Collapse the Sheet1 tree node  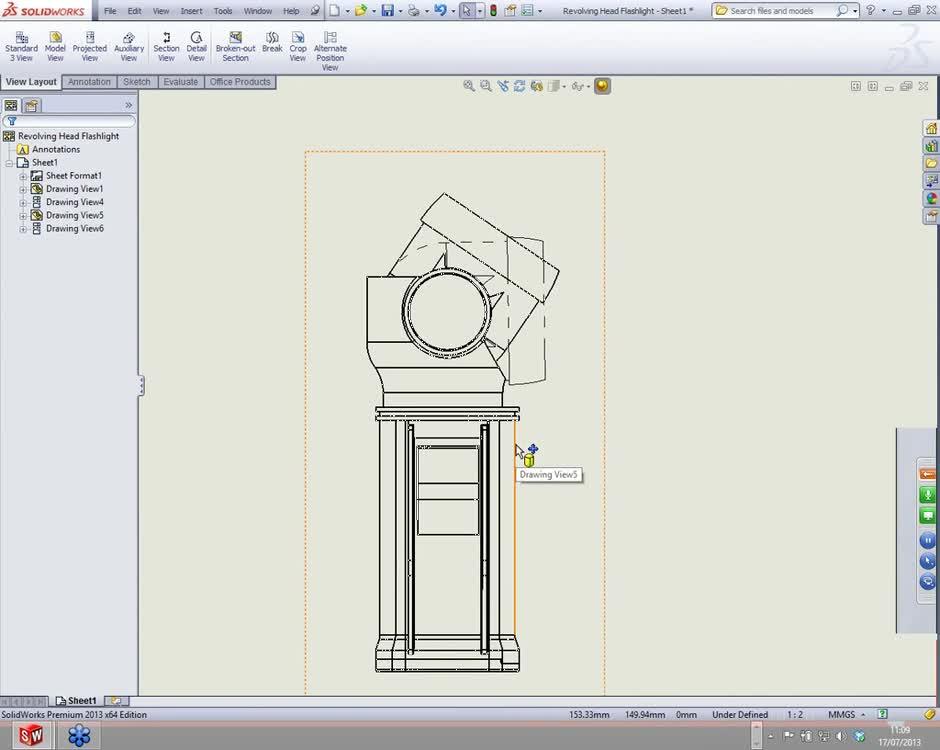pyautogui.click(x=9, y=162)
